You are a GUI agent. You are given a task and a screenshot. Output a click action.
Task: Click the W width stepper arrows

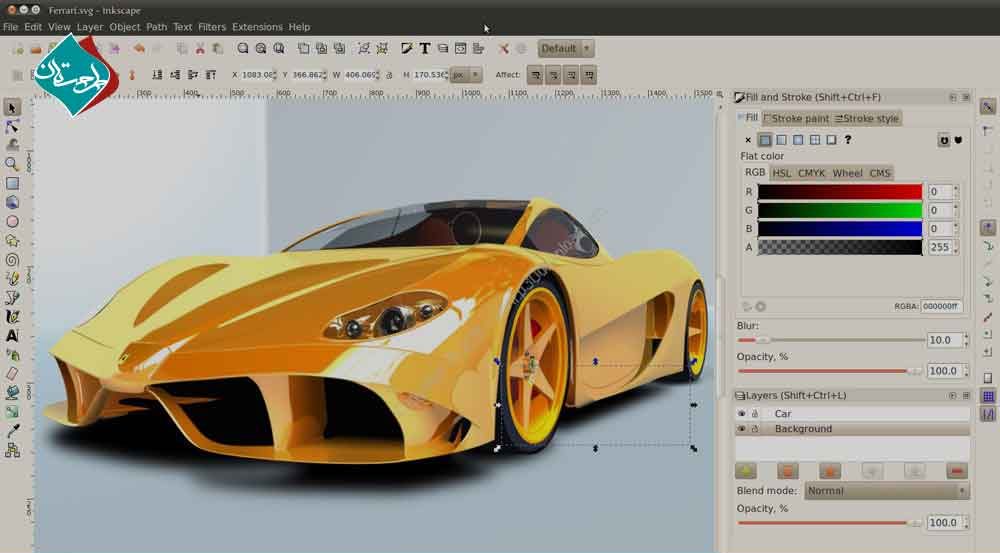tap(378, 75)
